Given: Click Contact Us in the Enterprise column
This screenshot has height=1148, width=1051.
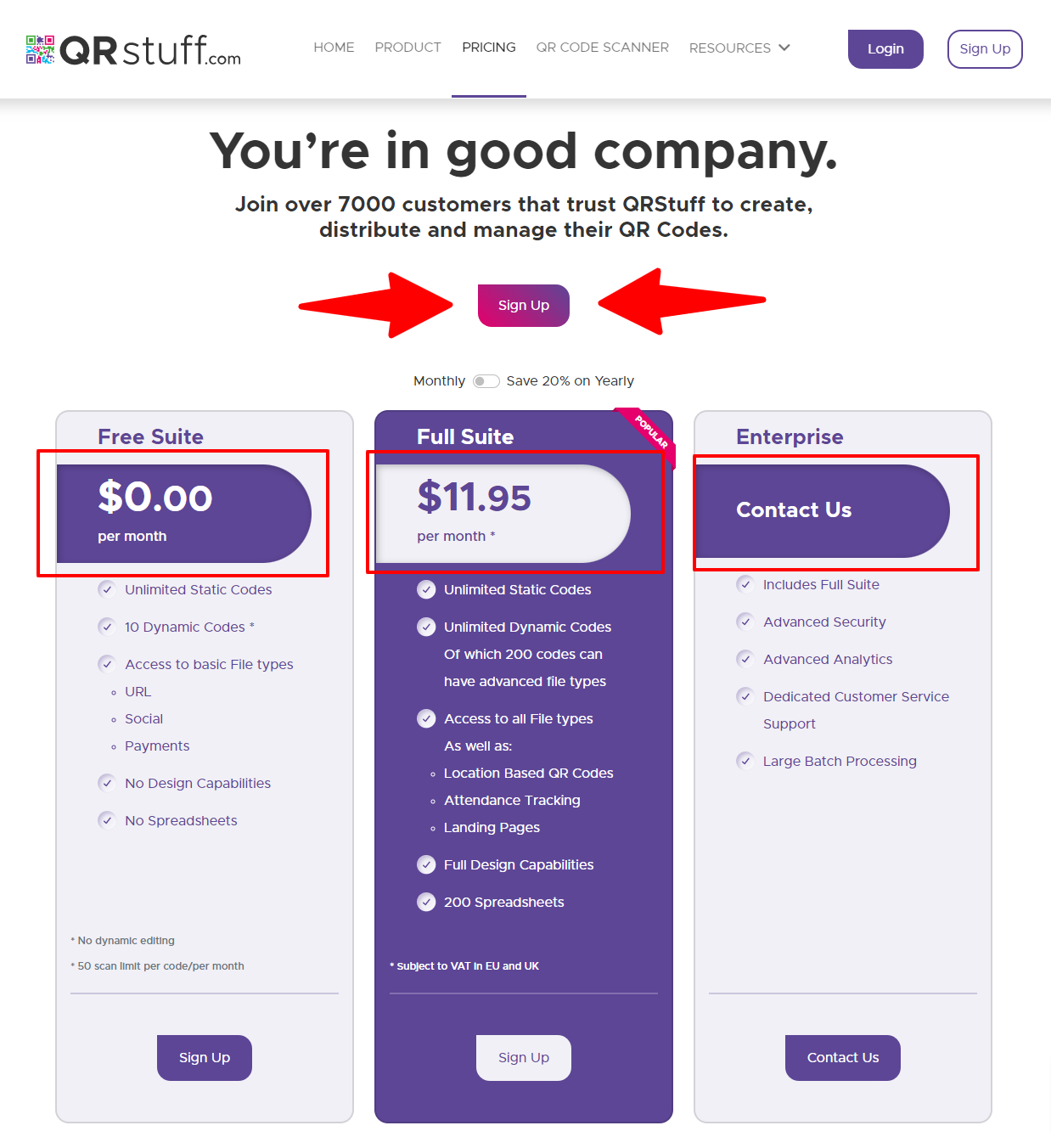Looking at the screenshot, I should pos(842,1057).
